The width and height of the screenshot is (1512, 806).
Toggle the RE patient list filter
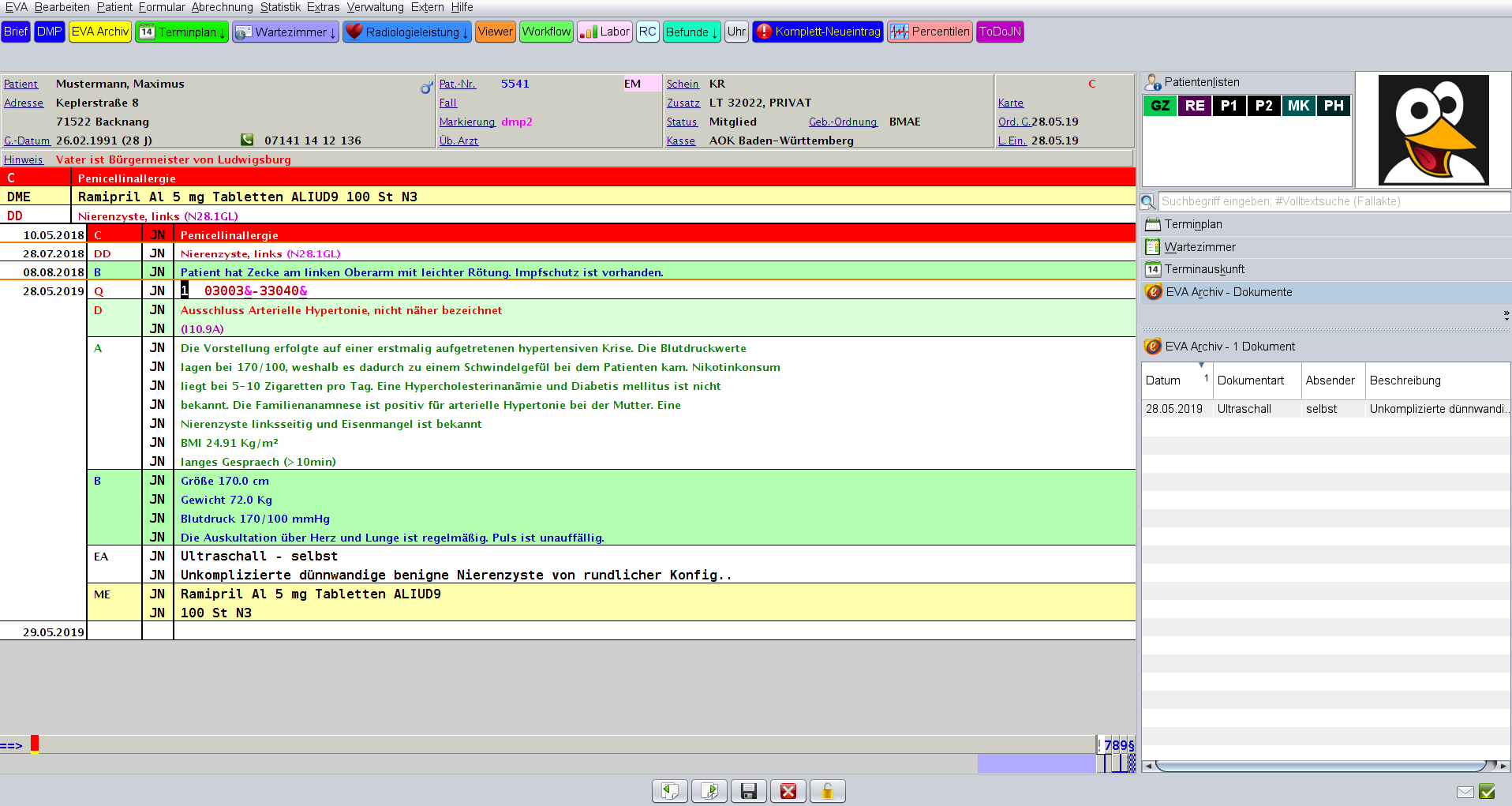(x=1194, y=105)
